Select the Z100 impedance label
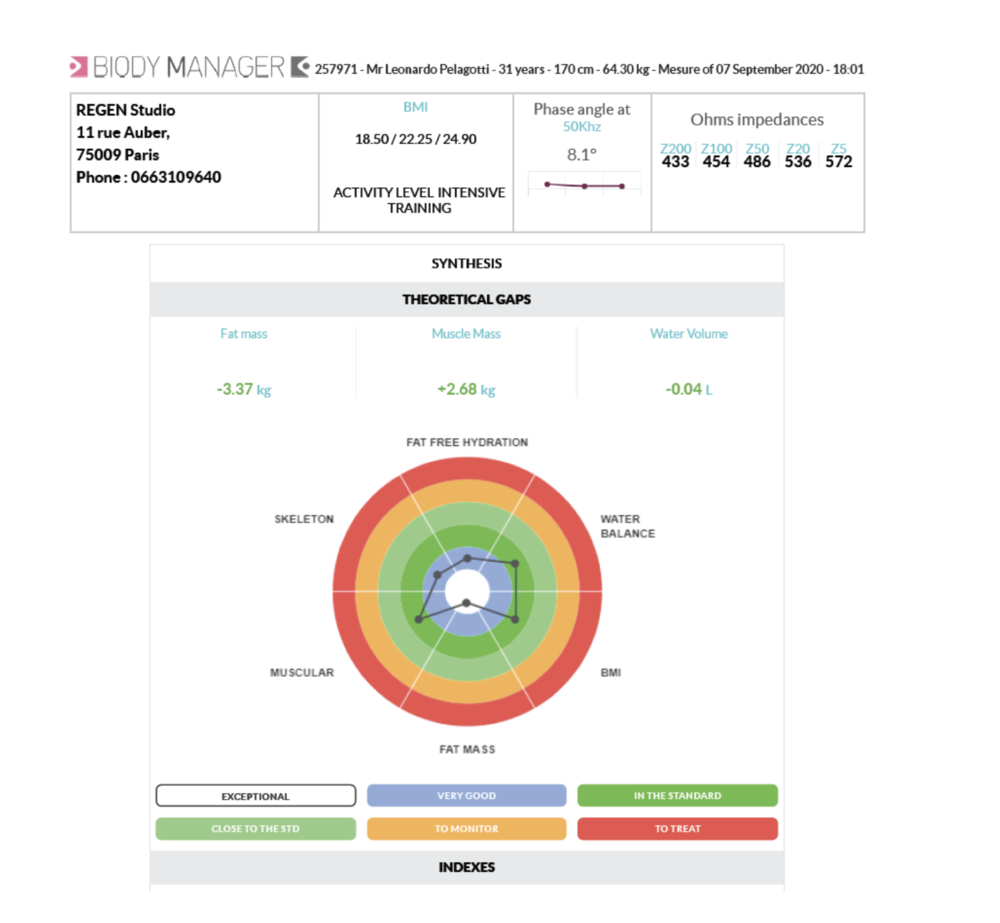 click(716, 149)
